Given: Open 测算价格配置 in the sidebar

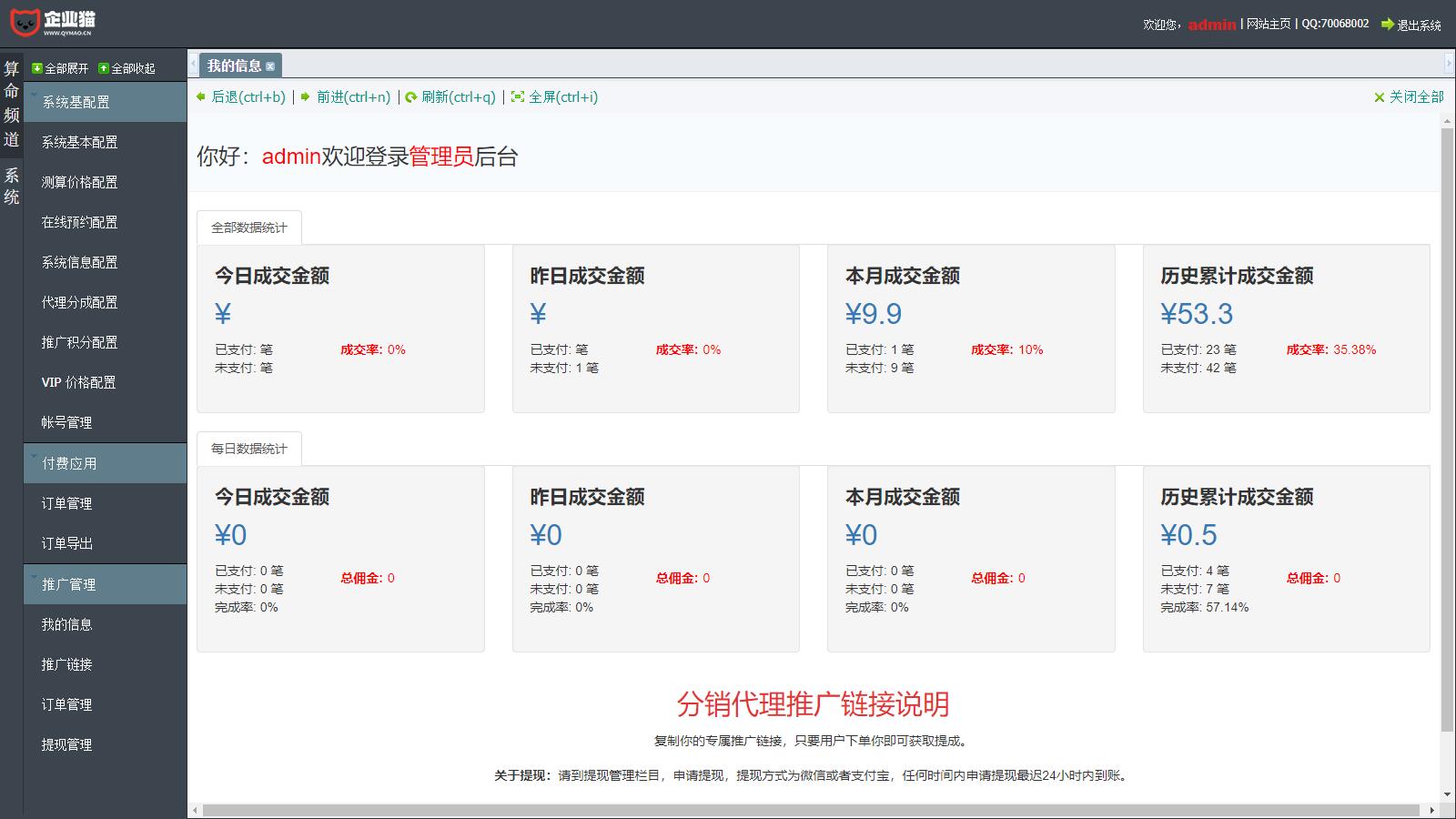Looking at the screenshot, I should (79, 182).
